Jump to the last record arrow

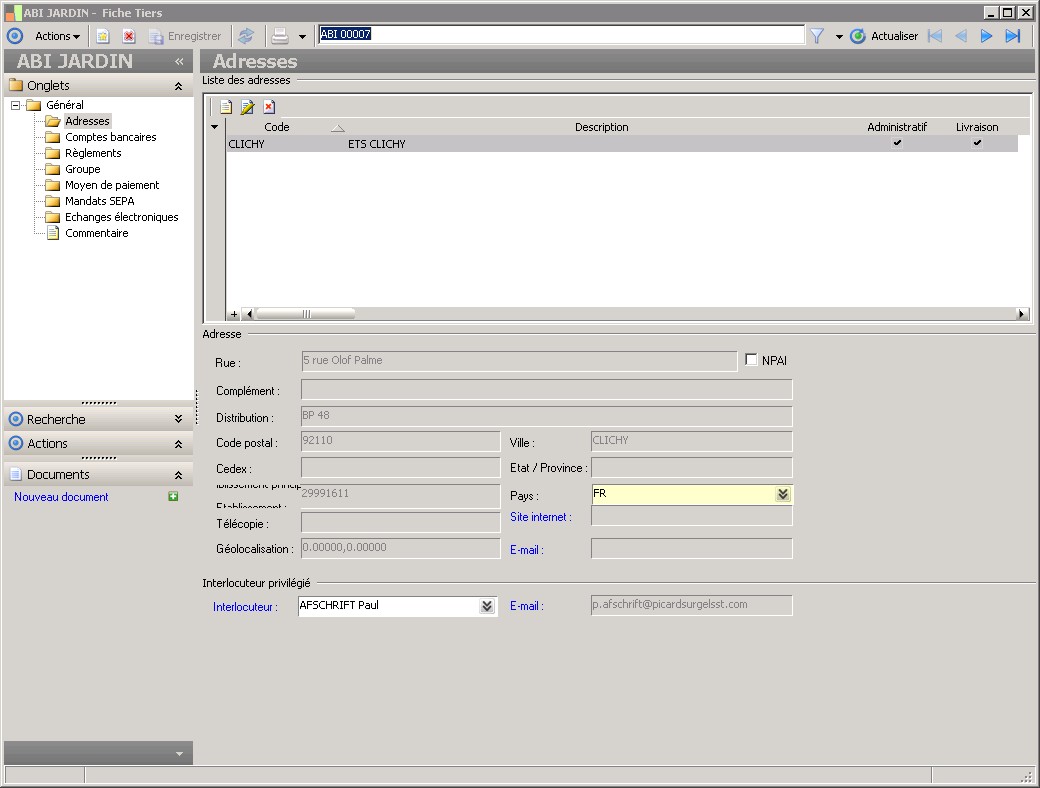[1013, 36]
